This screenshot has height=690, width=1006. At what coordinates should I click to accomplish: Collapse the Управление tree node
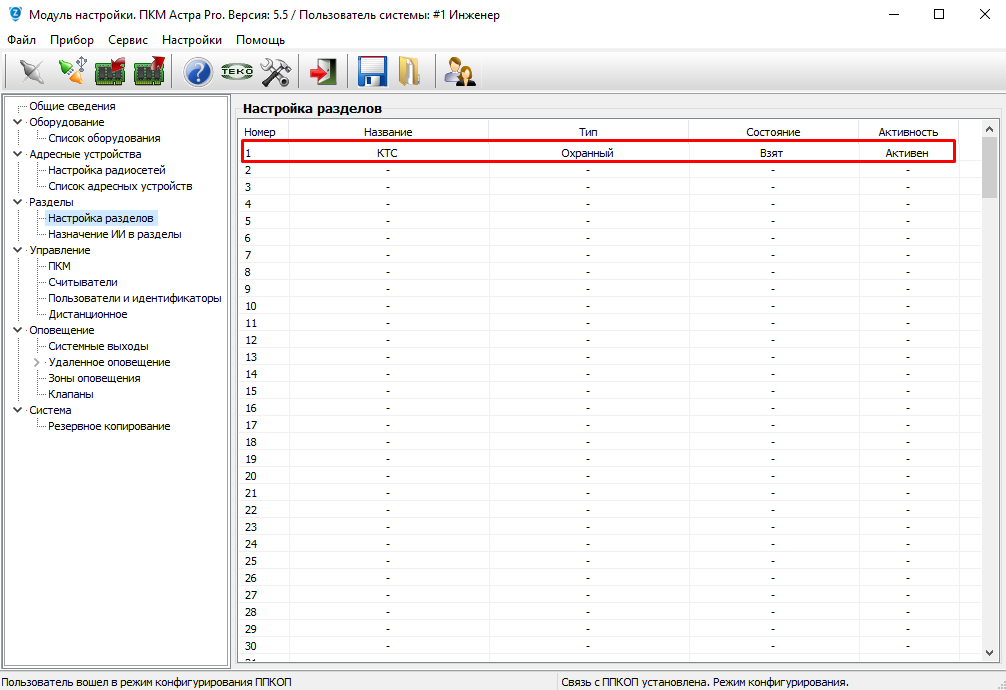click(x=17, y=250)
